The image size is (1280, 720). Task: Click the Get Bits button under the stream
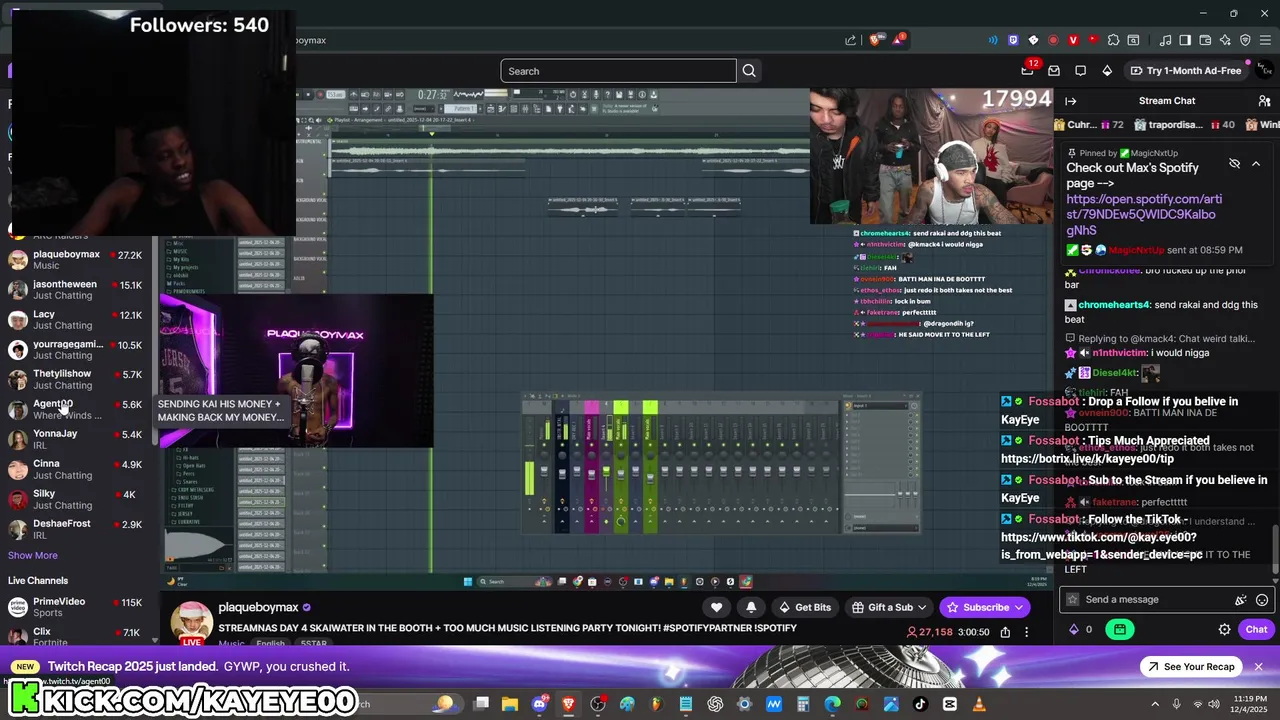(x=804, y=607)
